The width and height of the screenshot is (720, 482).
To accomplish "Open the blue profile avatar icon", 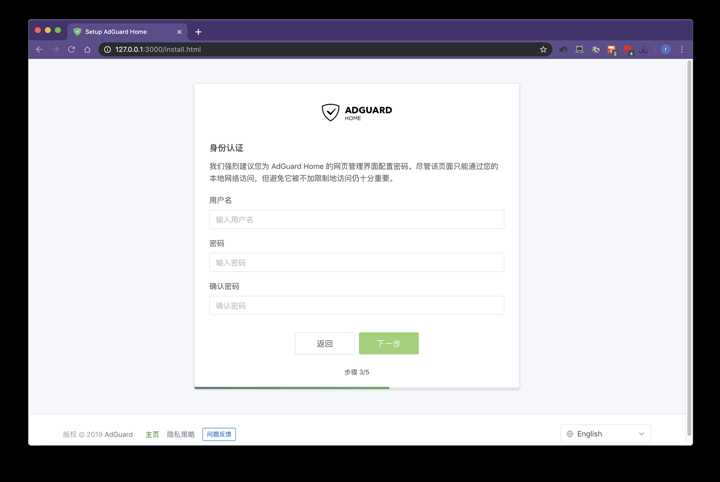I will pyautogui.click(x=665, y=50).
